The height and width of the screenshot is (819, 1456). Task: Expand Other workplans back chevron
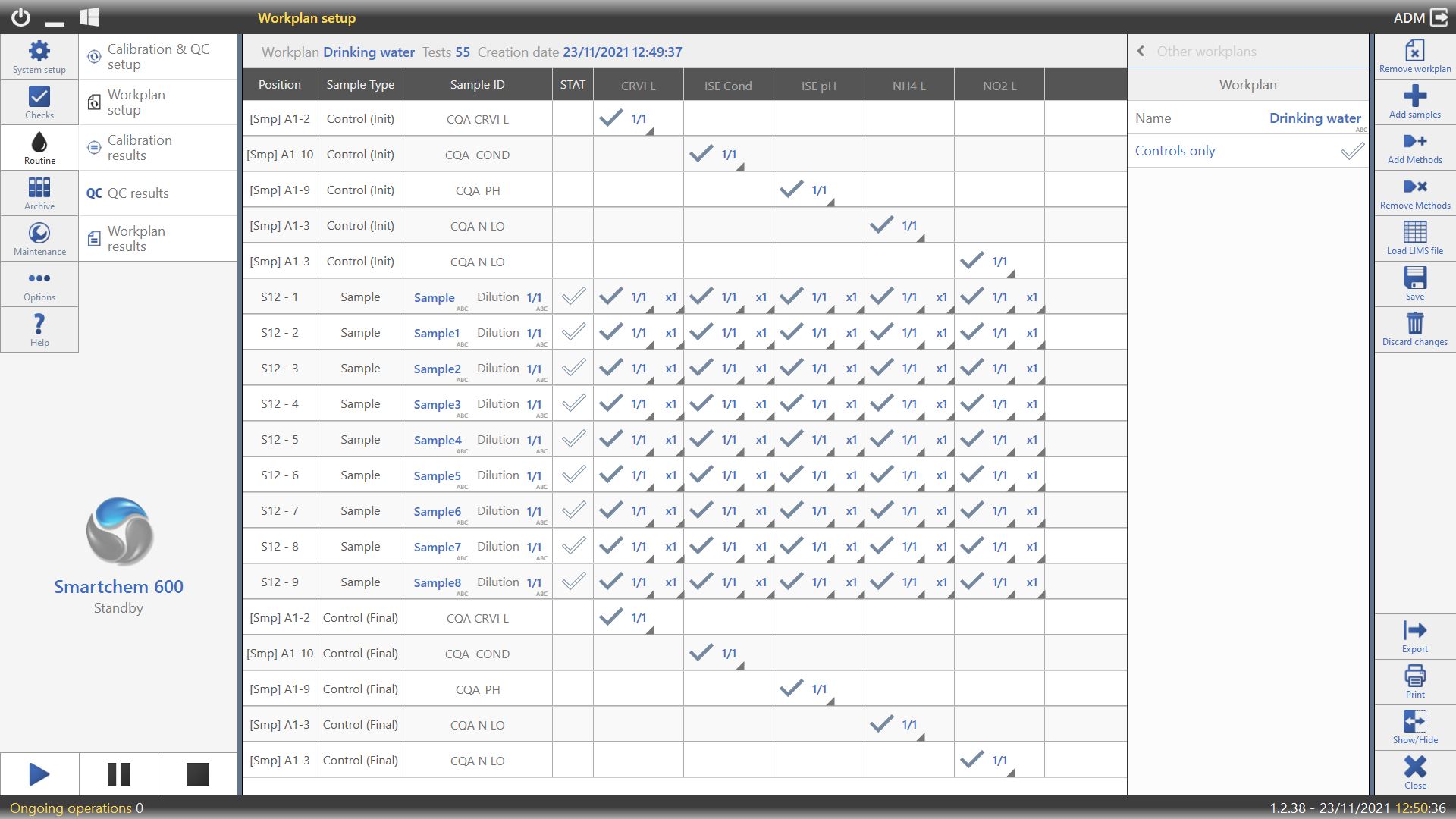click(1141, 52)
